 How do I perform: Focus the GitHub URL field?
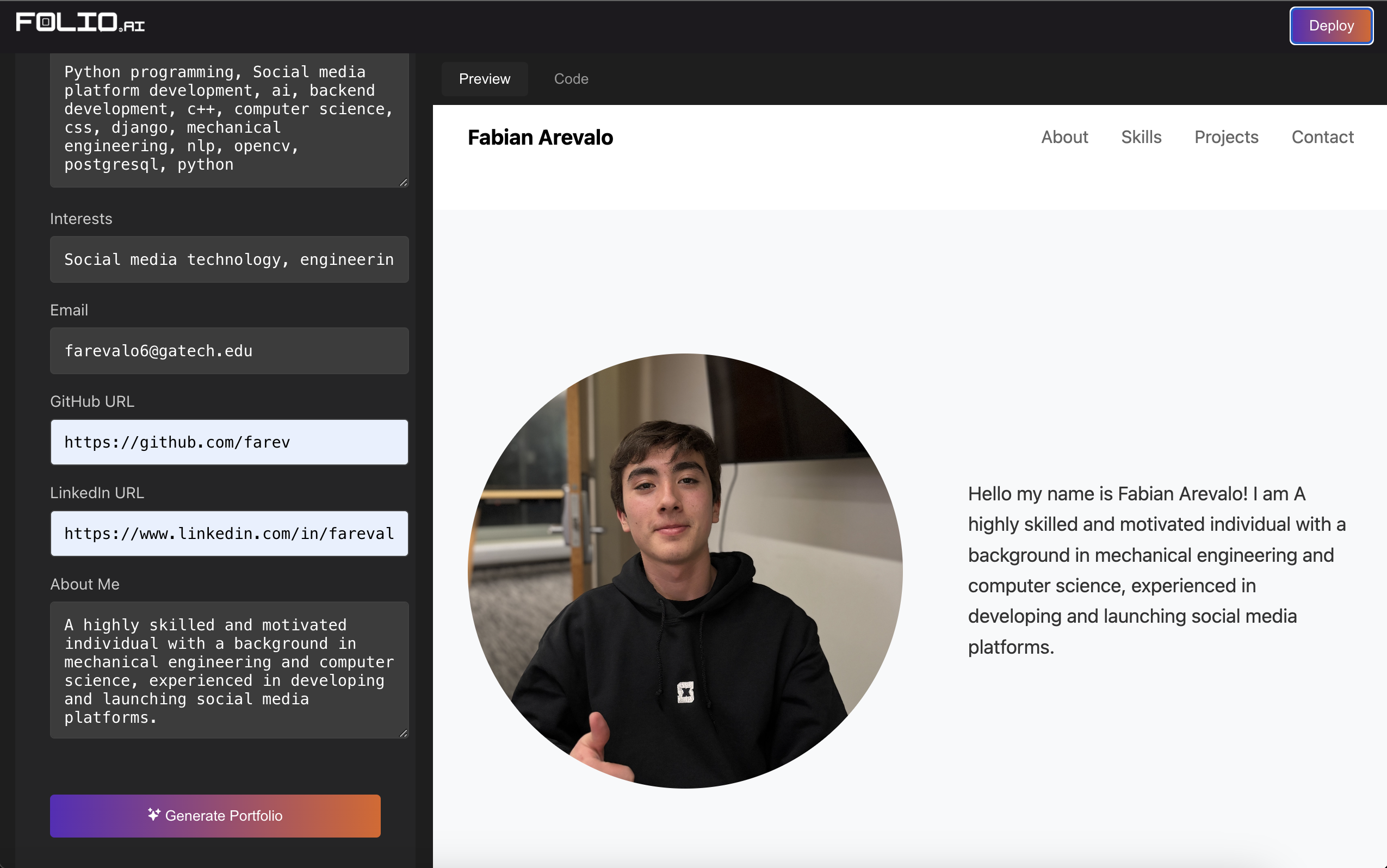(229, 442)
